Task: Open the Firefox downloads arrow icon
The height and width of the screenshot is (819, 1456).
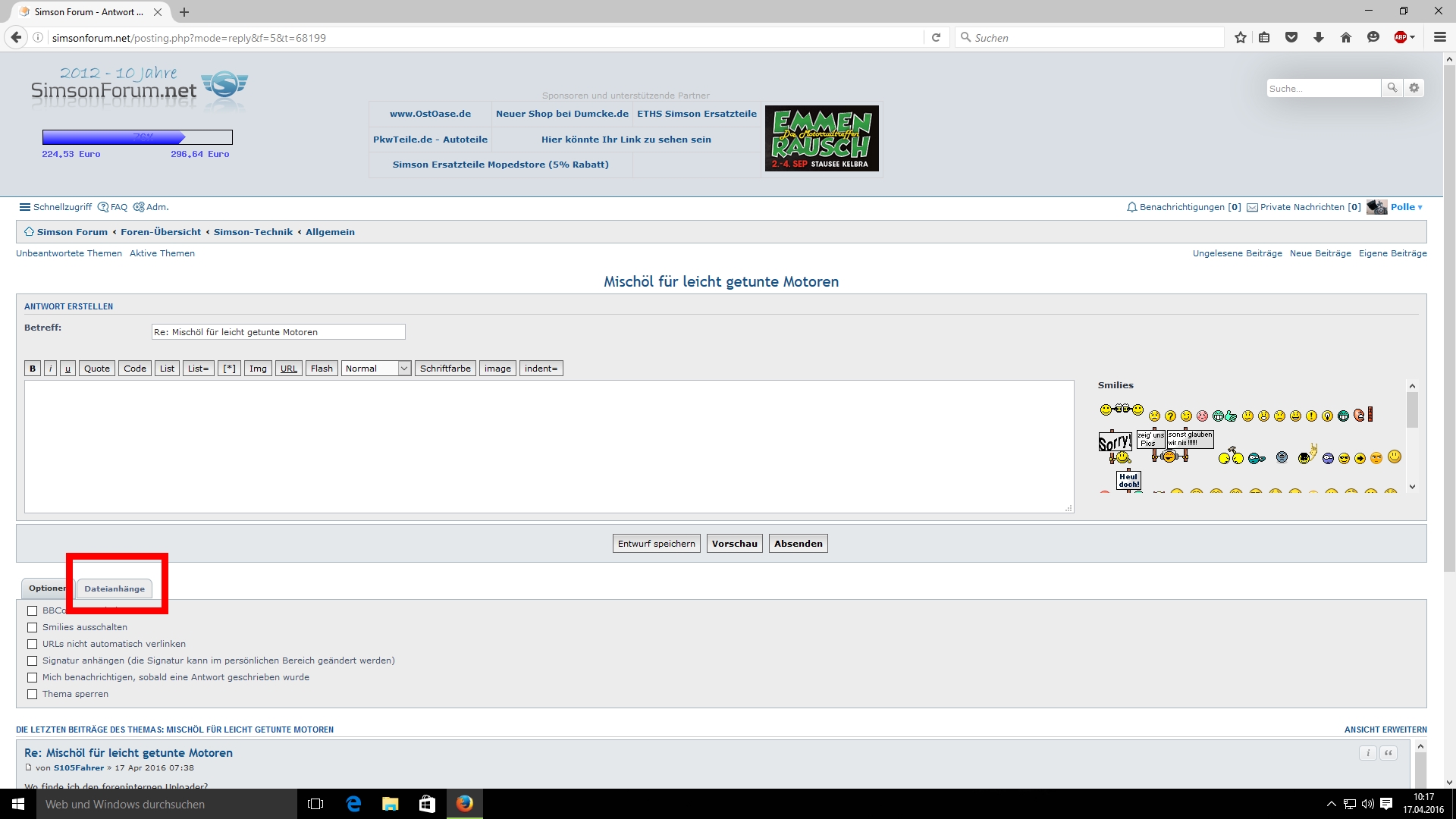Action: point(1319,37)
